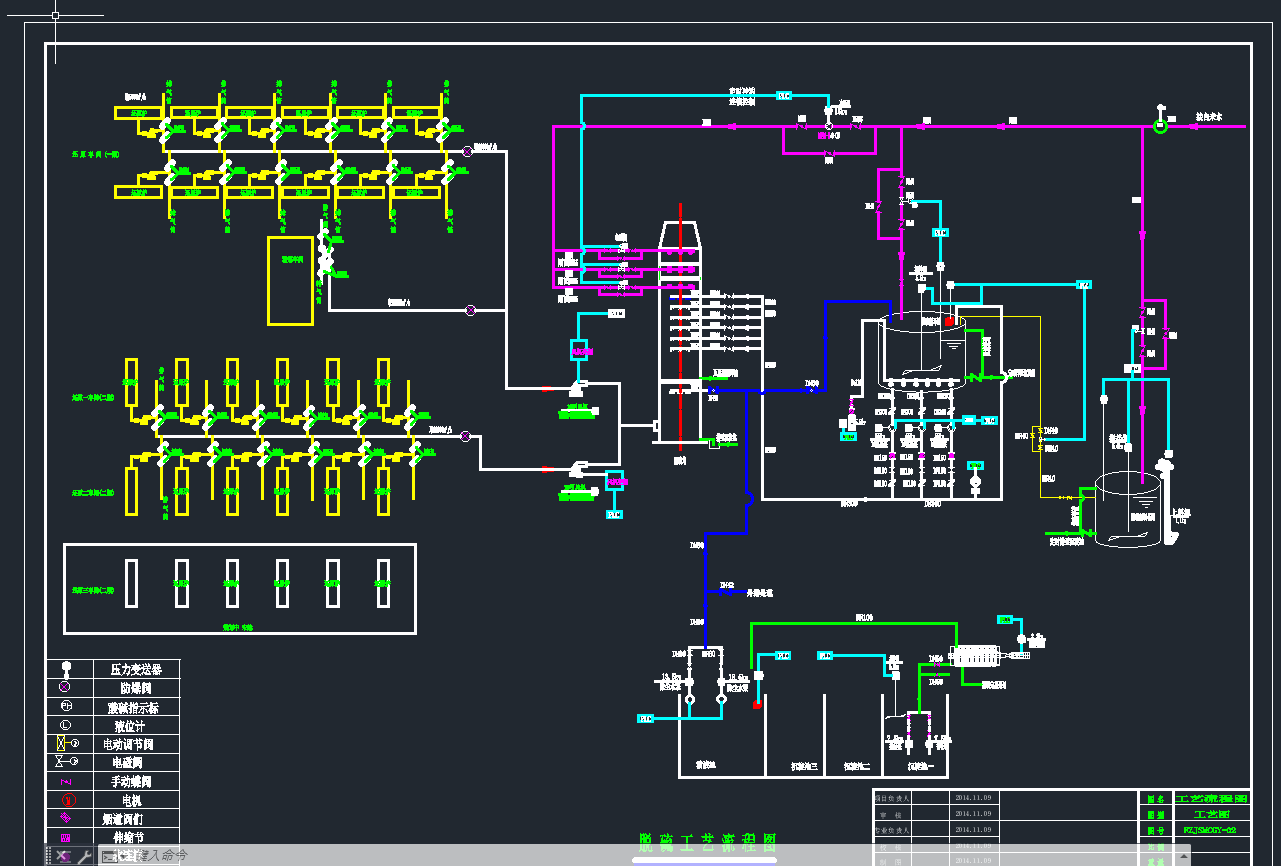This screenshot has width=1281, height=866.
Task: Select the 电机 legend label
Action: (131, 800)
